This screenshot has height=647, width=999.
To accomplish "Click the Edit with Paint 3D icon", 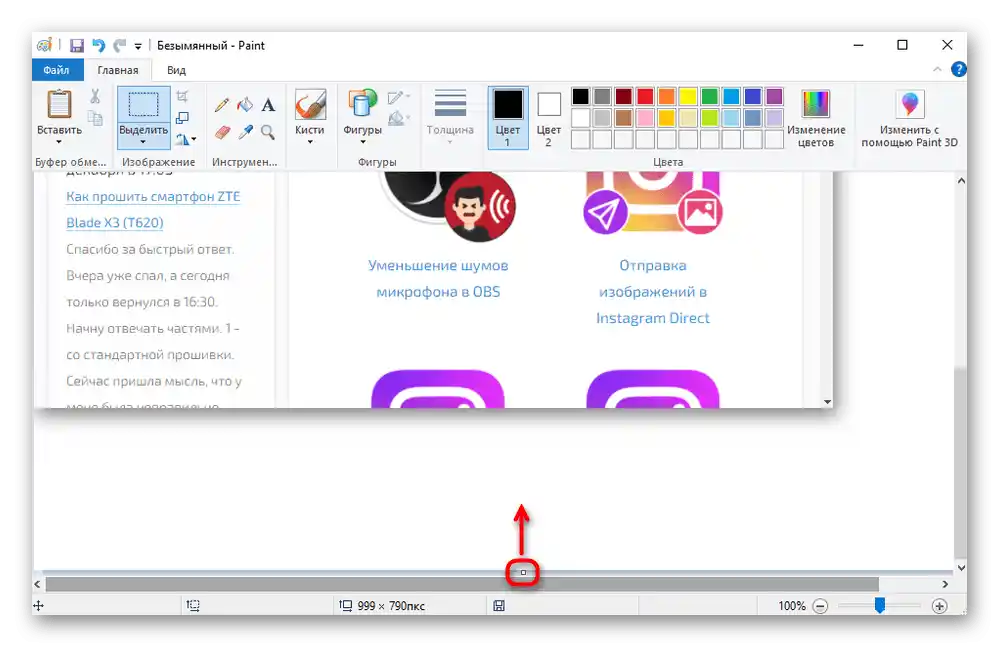I will click(x=910, y=104).
